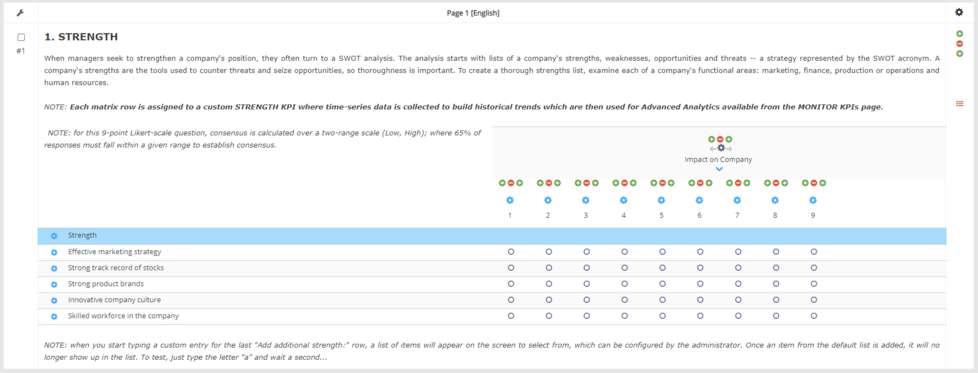This screenshot has height=373, width=978.
Task: Click the 1. STRENGTH question title
Action: pyautogui.click(x=81, y=37)
